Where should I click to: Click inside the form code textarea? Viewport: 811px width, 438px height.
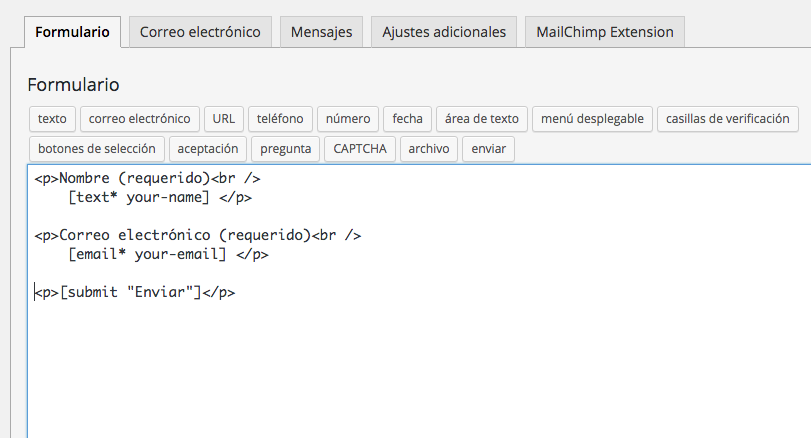coord(419,301)
